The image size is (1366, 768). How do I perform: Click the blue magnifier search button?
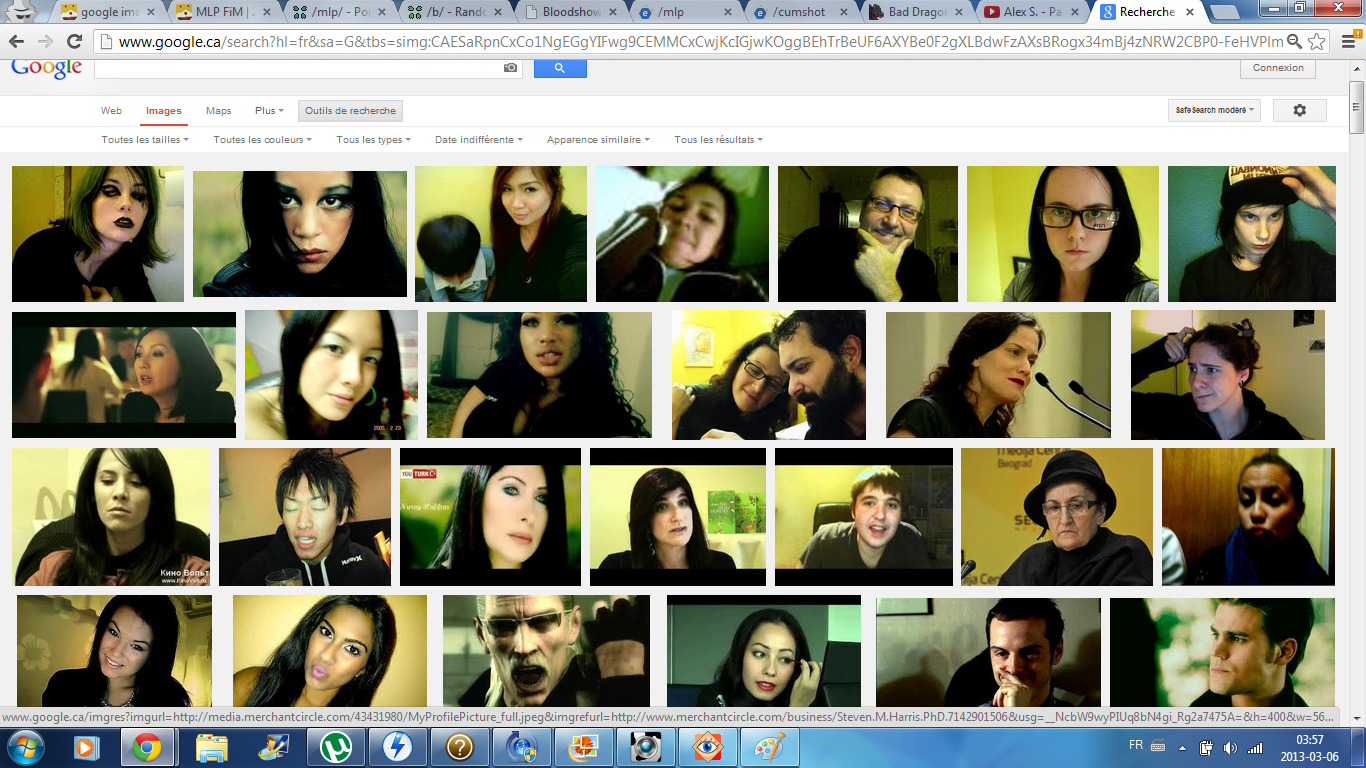pos(560,68)
